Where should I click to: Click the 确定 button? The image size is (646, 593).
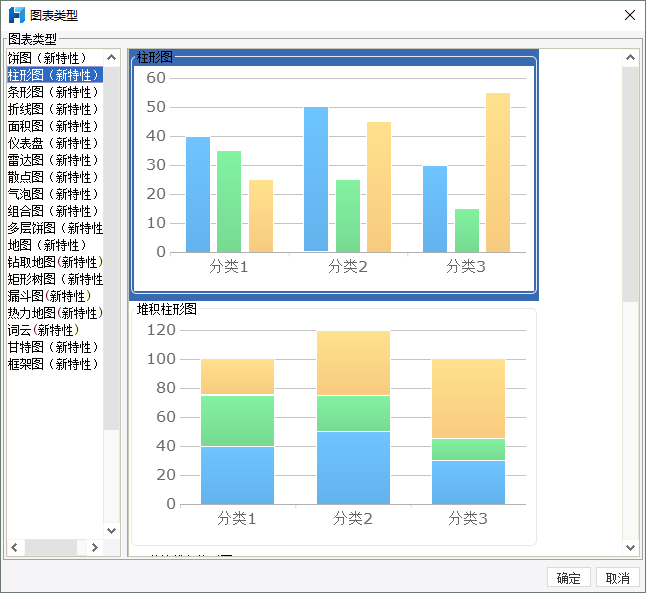coord(569,578)
